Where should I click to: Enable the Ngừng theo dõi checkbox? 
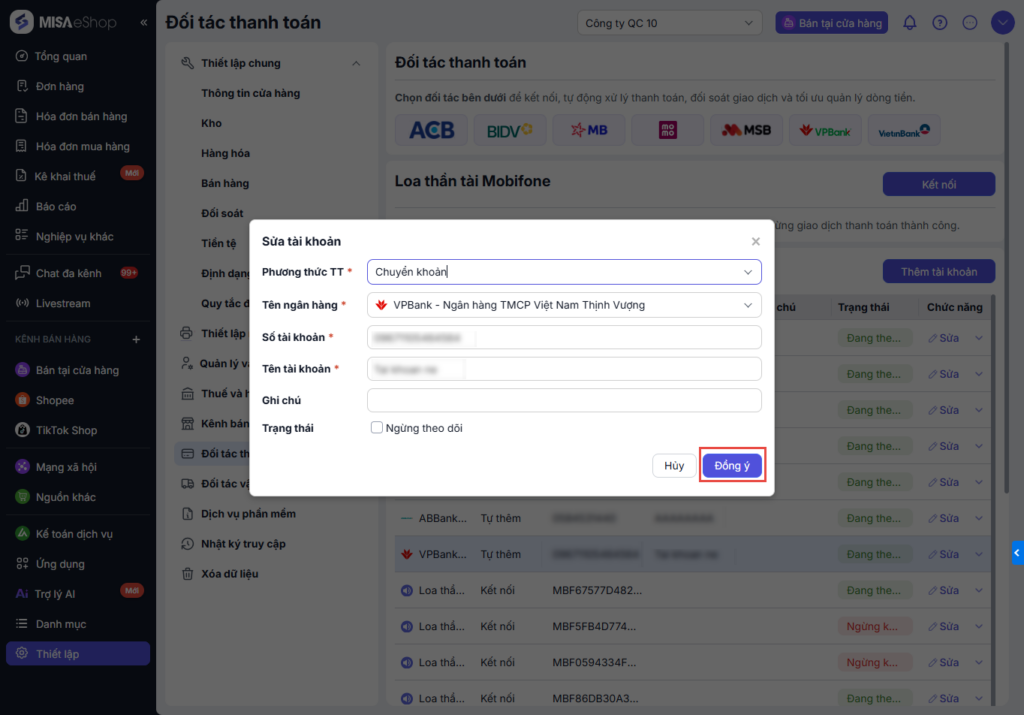[x=377, y=428]
